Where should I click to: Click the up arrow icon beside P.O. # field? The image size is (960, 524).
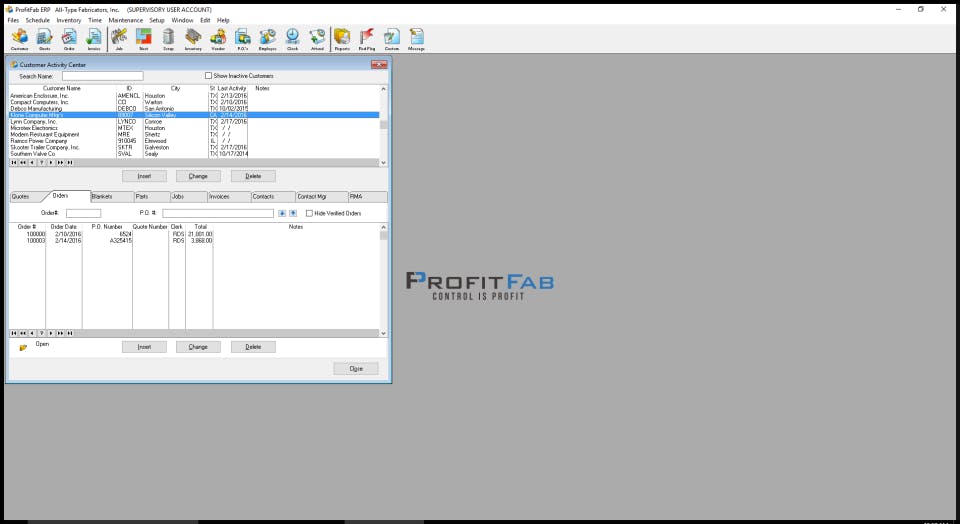pyautogui.click(x=293, y=214)
